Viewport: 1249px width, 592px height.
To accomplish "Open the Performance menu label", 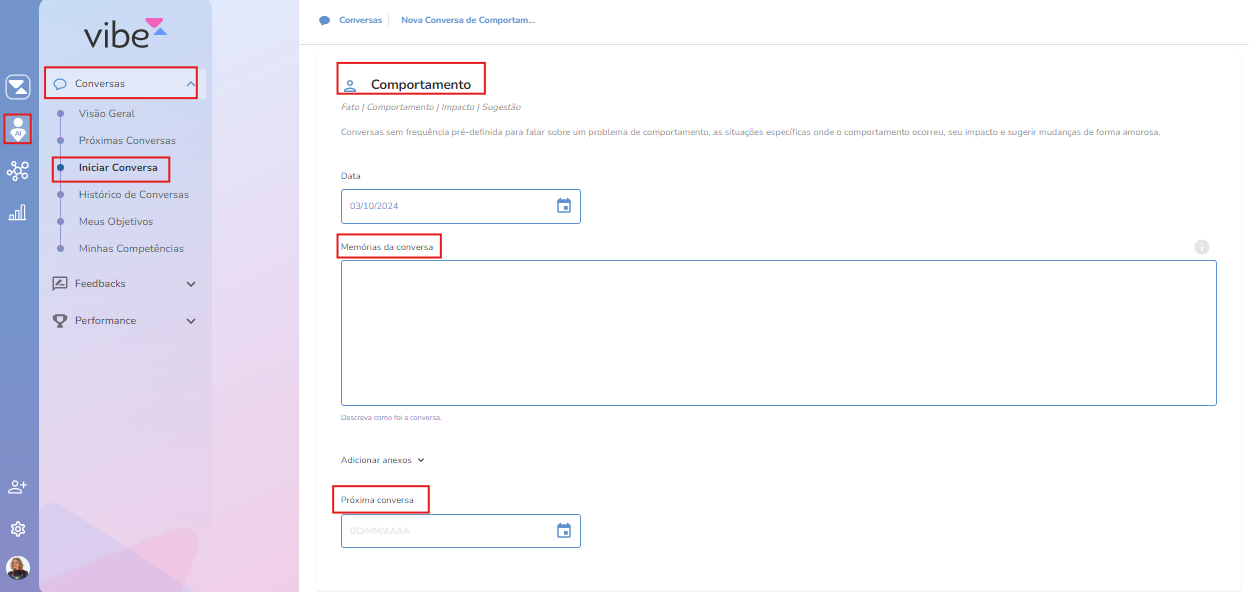I will coord(105,321).
